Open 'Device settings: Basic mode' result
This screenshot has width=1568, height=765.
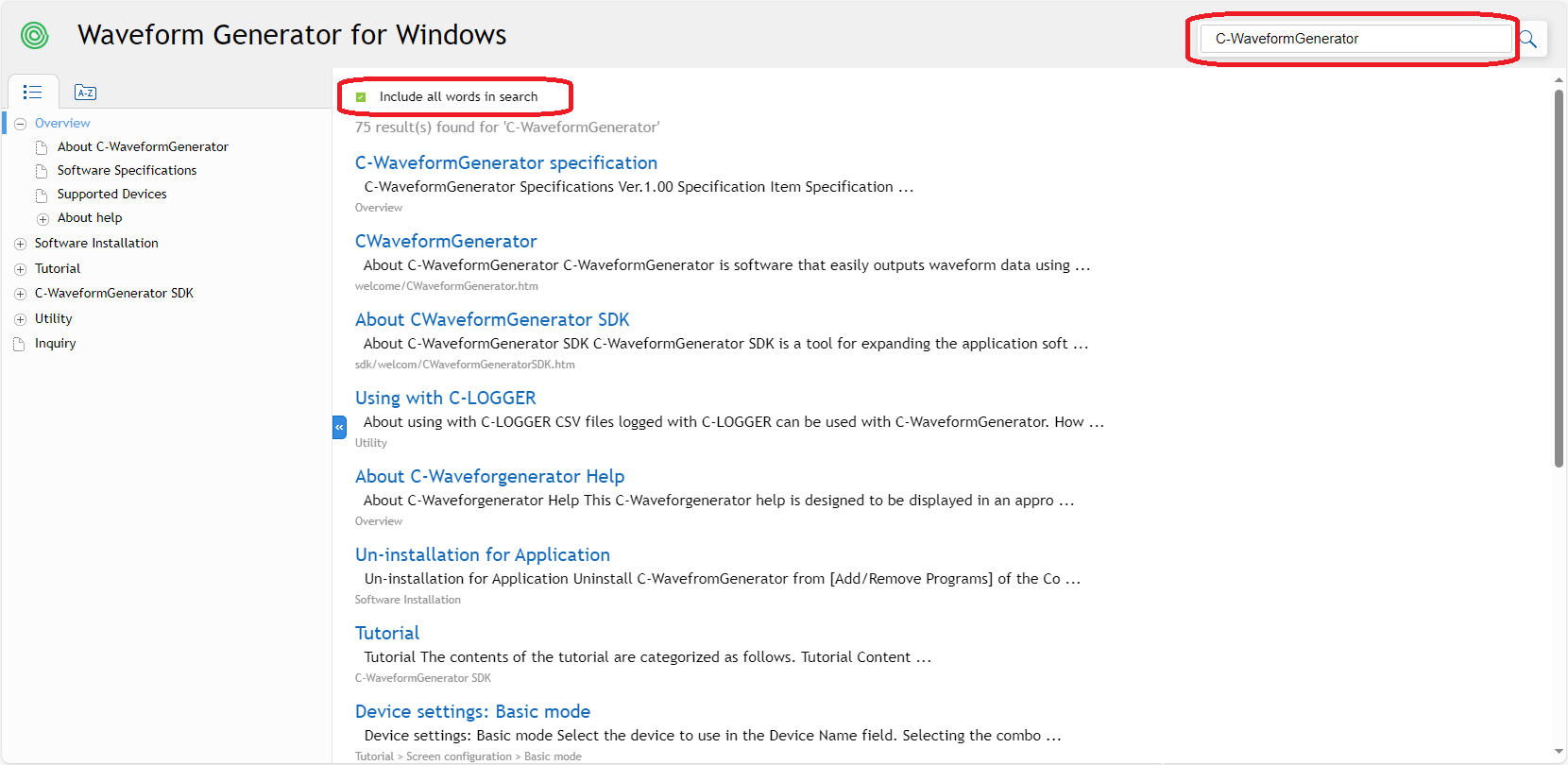[x=472, y=711]
